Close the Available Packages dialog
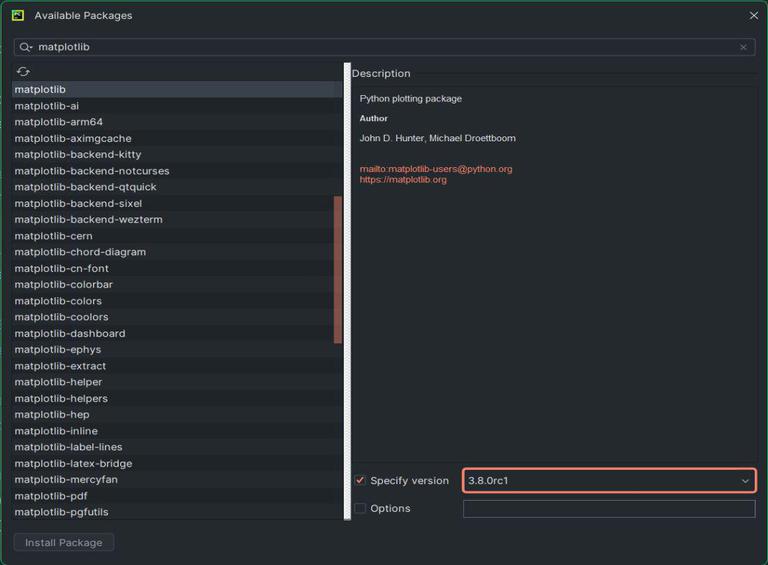 click(753, 16)
